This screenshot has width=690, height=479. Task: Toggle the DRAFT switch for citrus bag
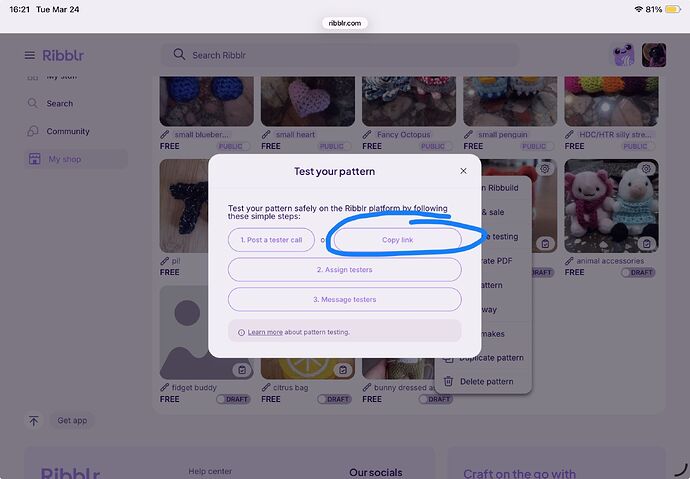[x=329, y=399]
